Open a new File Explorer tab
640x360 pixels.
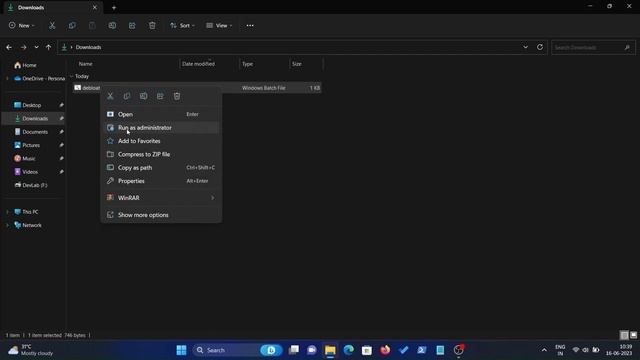(114, 7)
